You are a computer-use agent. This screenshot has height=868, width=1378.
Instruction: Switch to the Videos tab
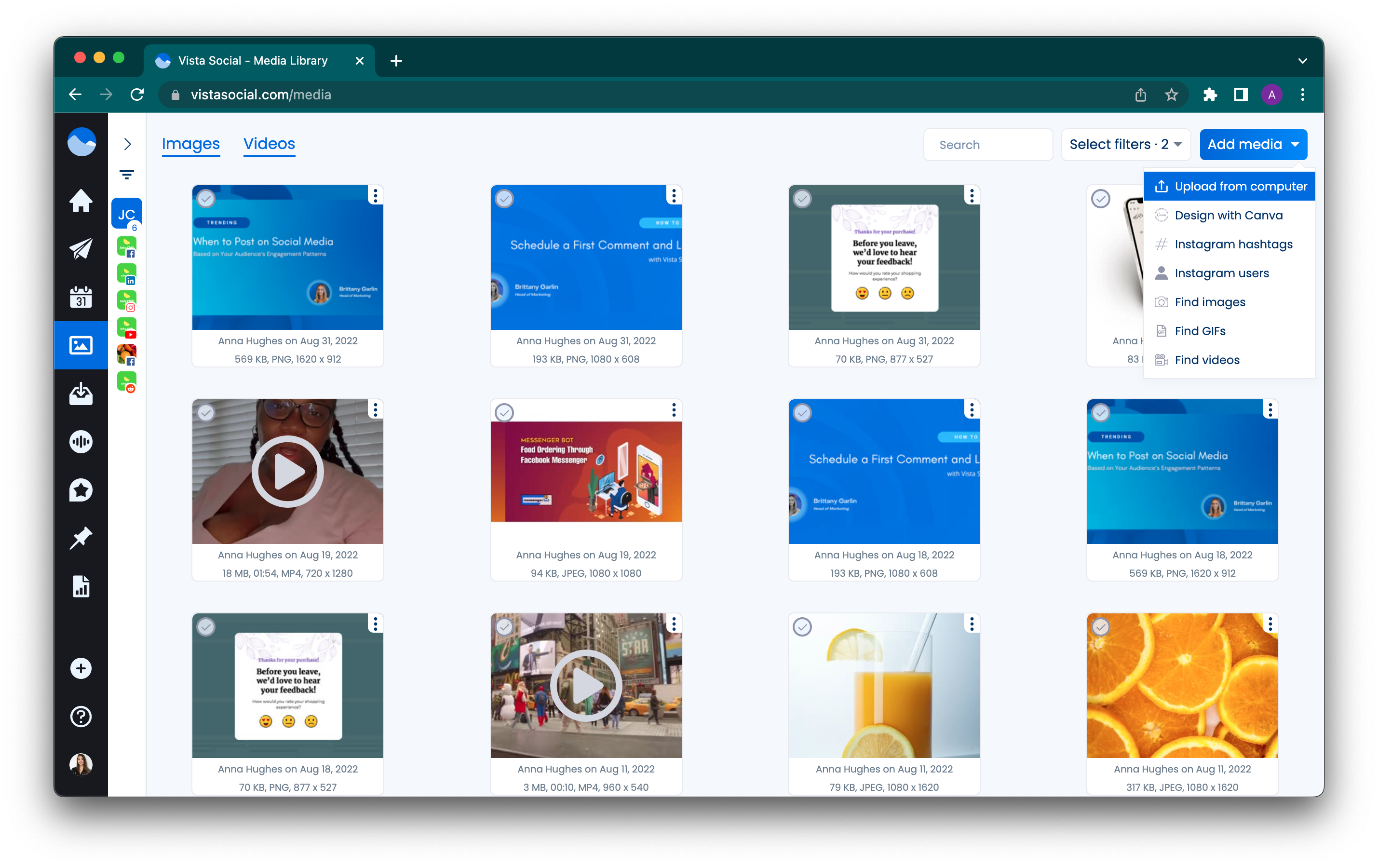click(268, 144)
